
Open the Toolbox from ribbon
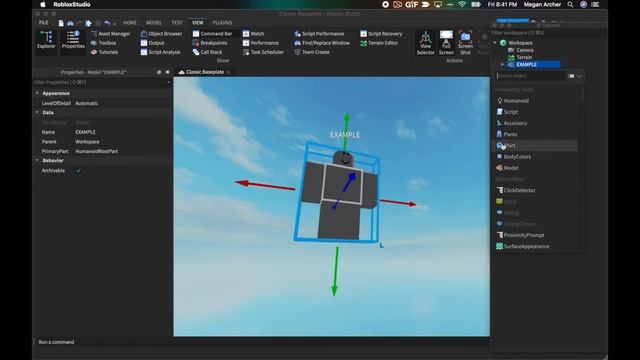(x=103, y=43)
